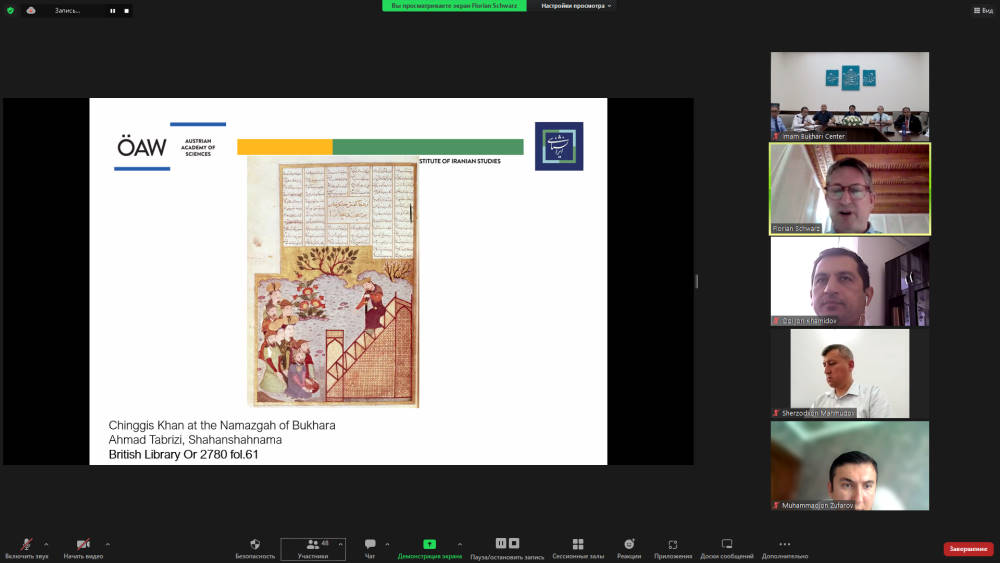Pause recording in top-left bar

coord(113,11)
